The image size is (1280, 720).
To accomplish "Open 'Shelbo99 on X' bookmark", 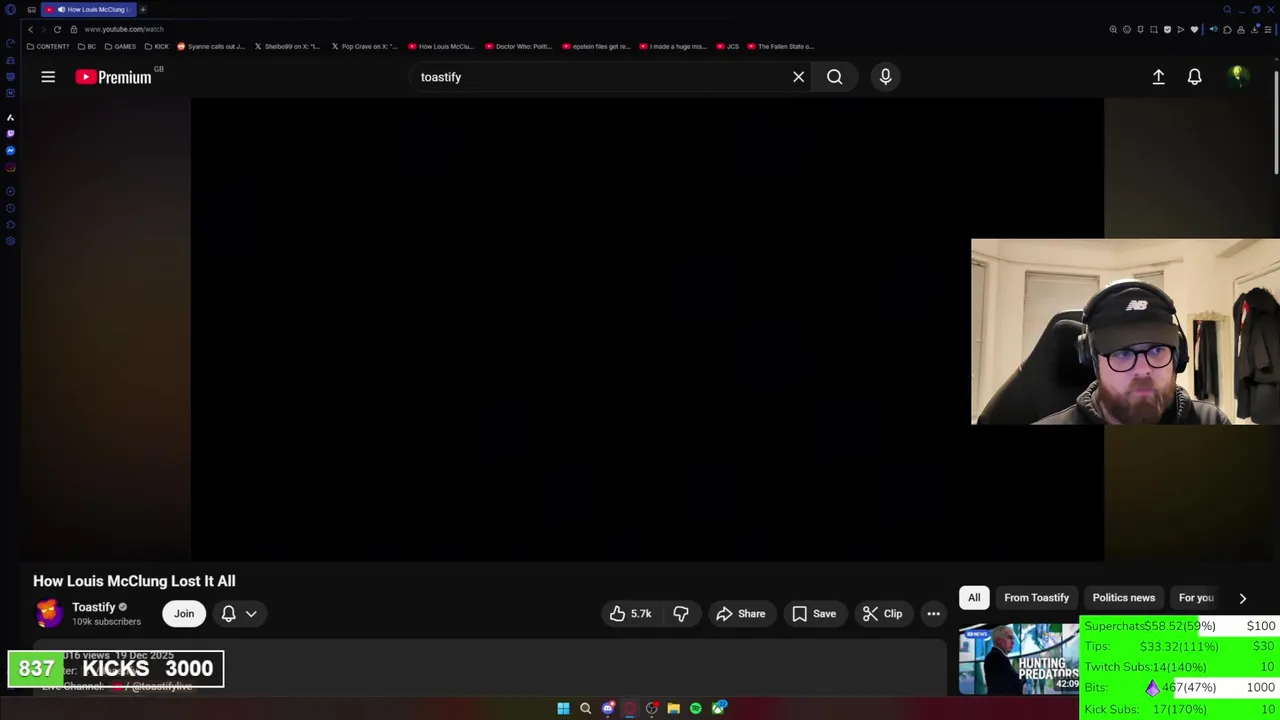I will click(x=288, y=46).
